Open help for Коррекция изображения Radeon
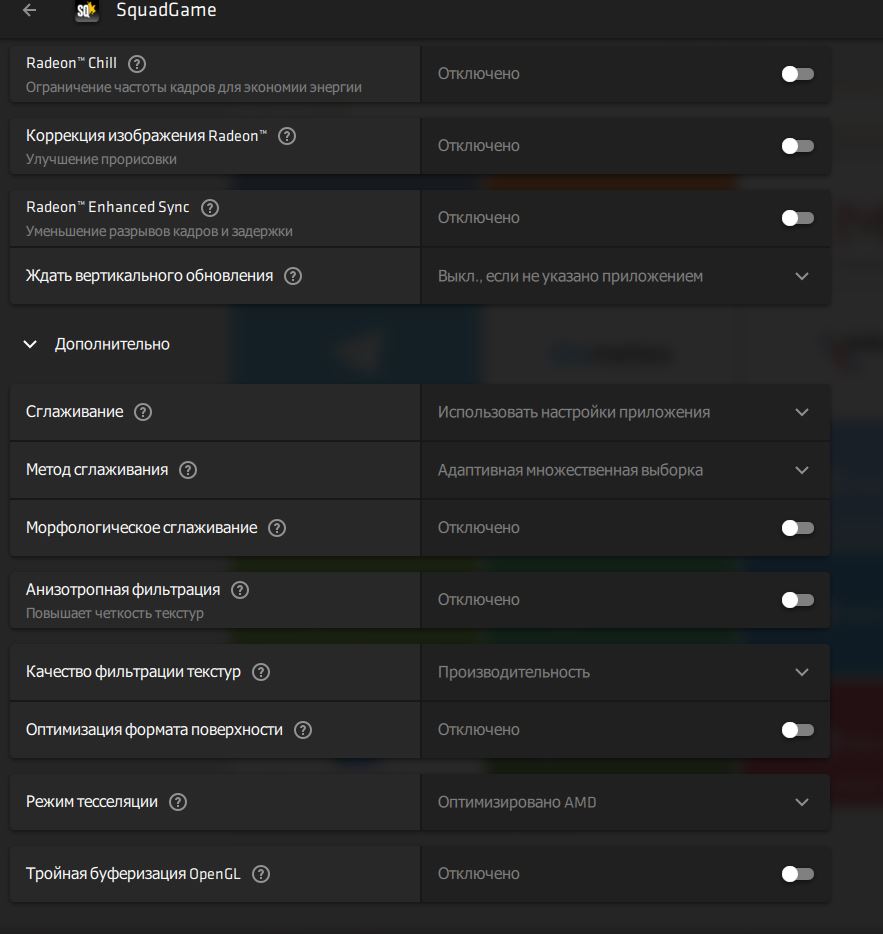The height and width of the screenshot is (934, 883). pyautogui.click(x=287, y=136)
